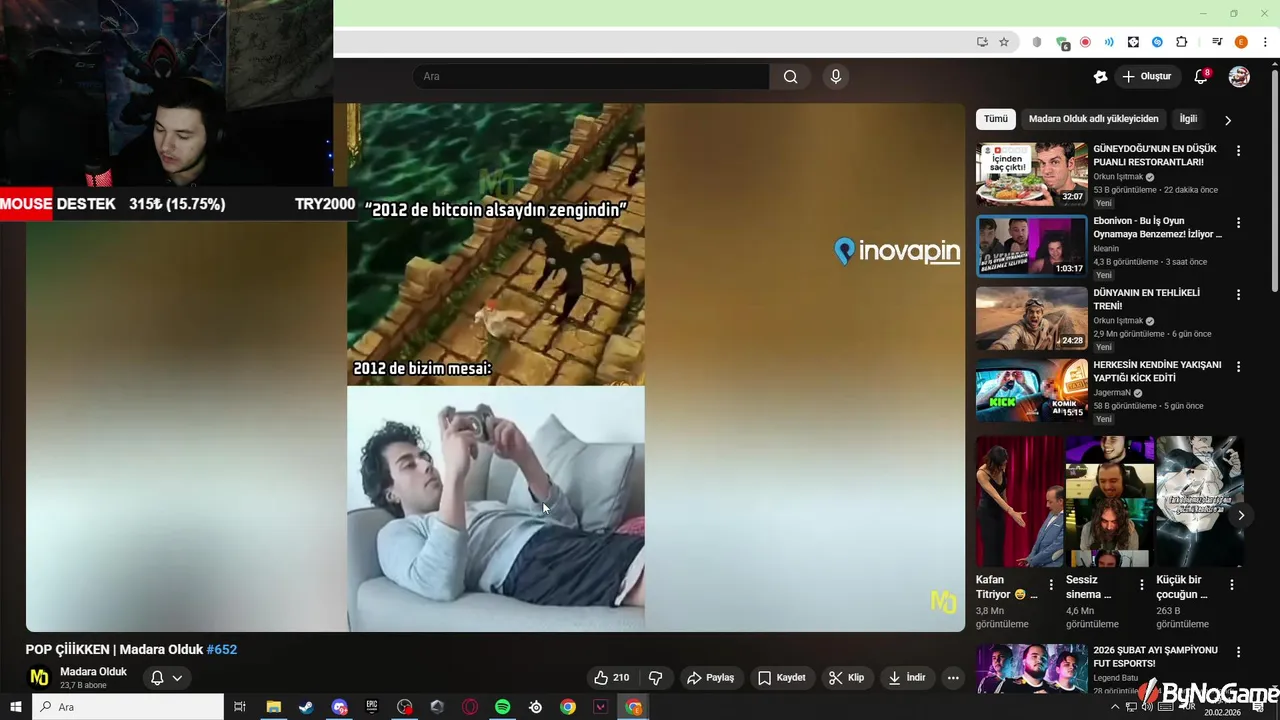The width and height of the screenshot is (1280, 720).
Task: Click the İndir download button
Action: pyautogui.click(x=907, y=678)
